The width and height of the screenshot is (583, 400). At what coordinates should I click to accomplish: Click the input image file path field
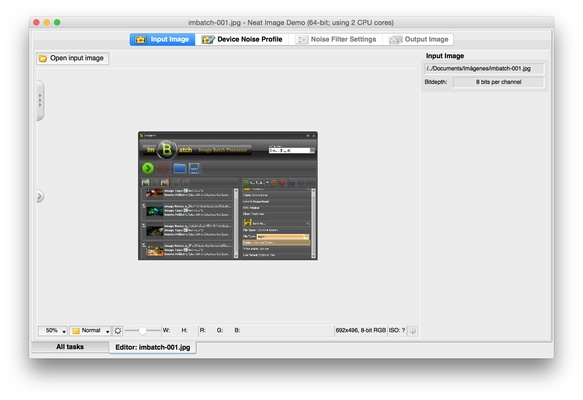coord(484,69)
